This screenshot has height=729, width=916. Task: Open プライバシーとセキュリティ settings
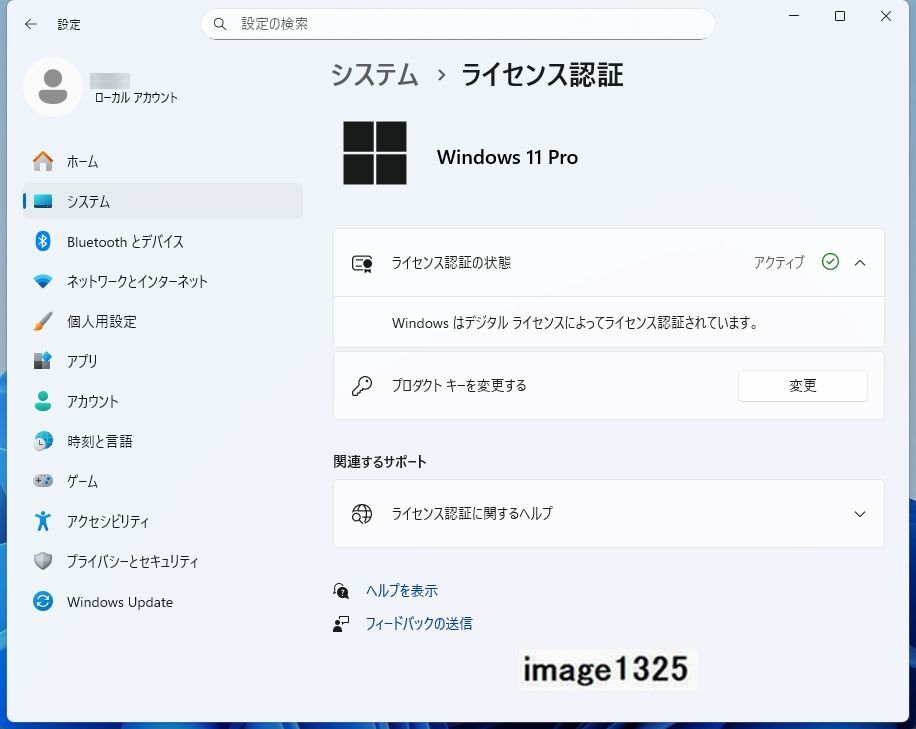pyautogui.click(x=162, y=561)
